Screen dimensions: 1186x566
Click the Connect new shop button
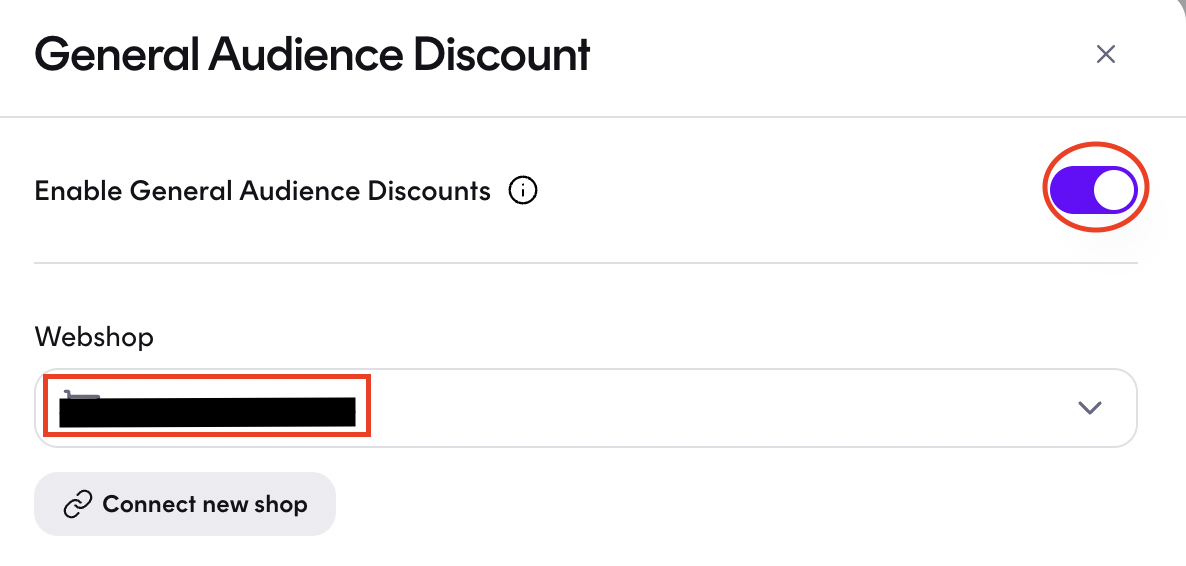(185, 504)
